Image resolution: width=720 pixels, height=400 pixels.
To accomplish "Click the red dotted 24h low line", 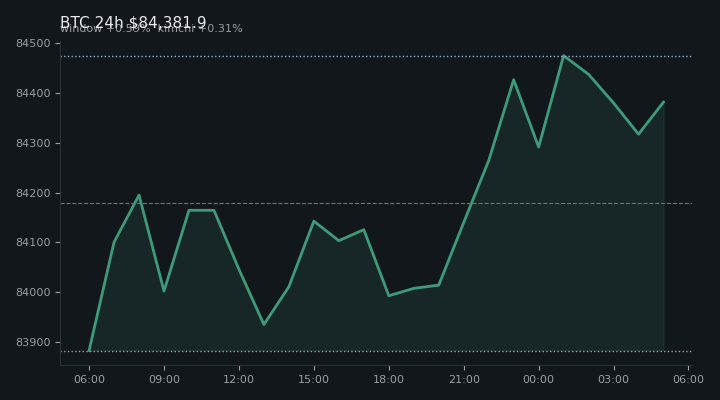I will [x=376, y=351].
